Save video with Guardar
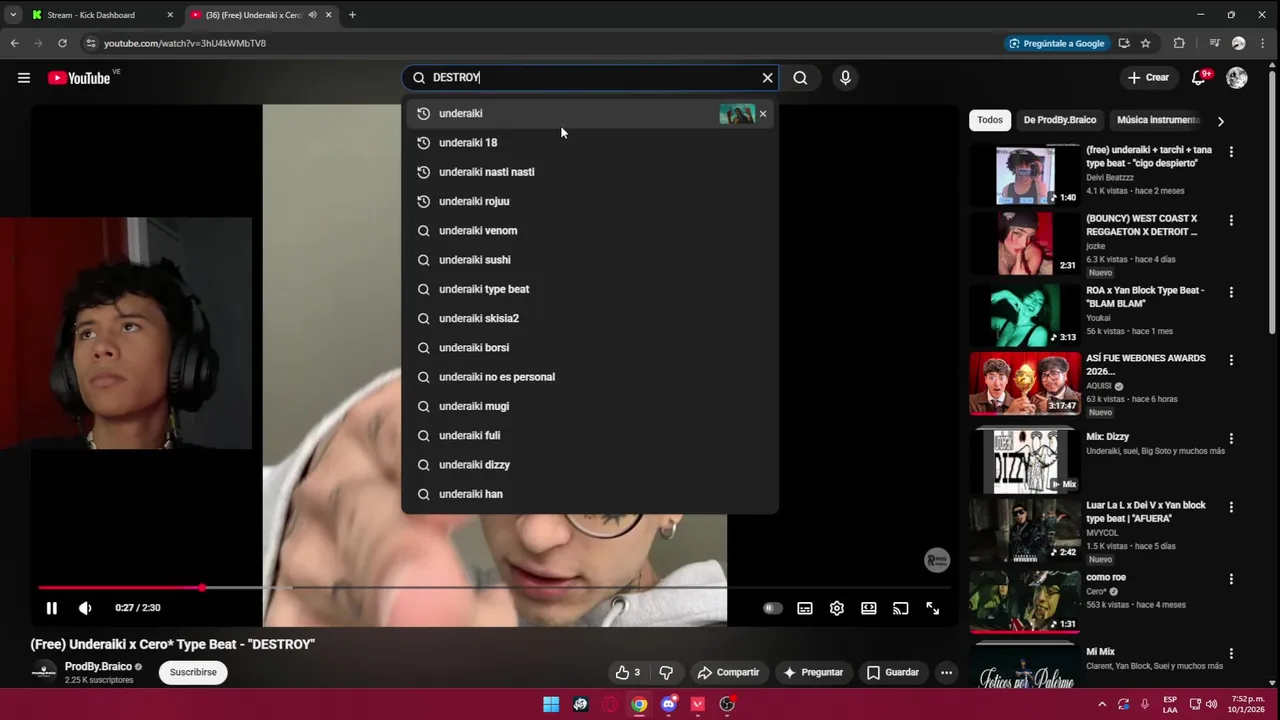1280x720 pixels. [892, 673]
